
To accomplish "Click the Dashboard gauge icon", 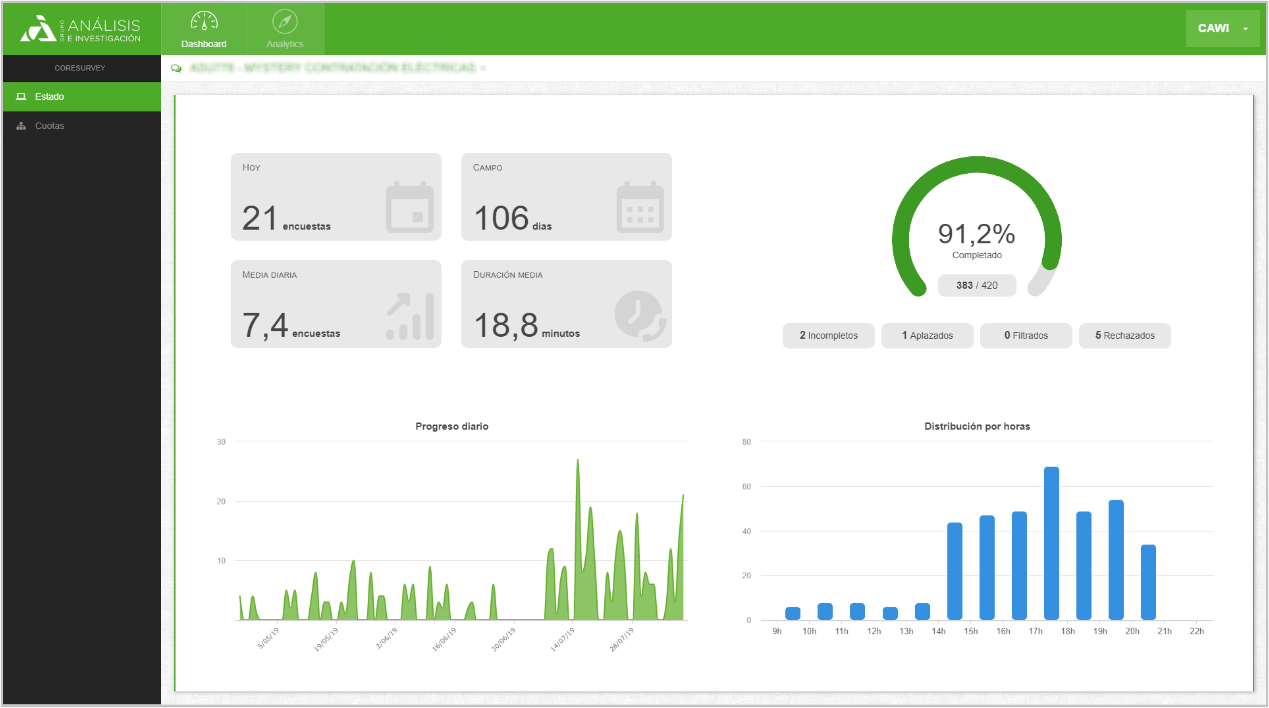I will (x=203, y=22).
